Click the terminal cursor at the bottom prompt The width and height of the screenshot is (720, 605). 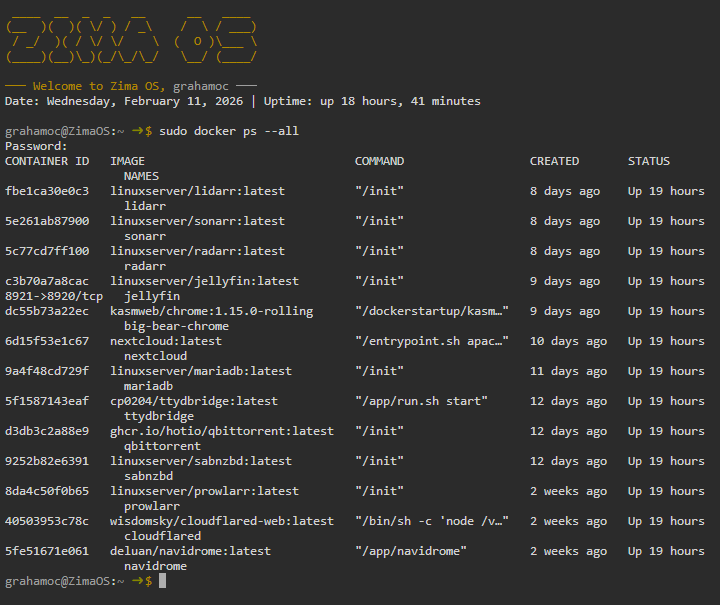coord(162,581)
